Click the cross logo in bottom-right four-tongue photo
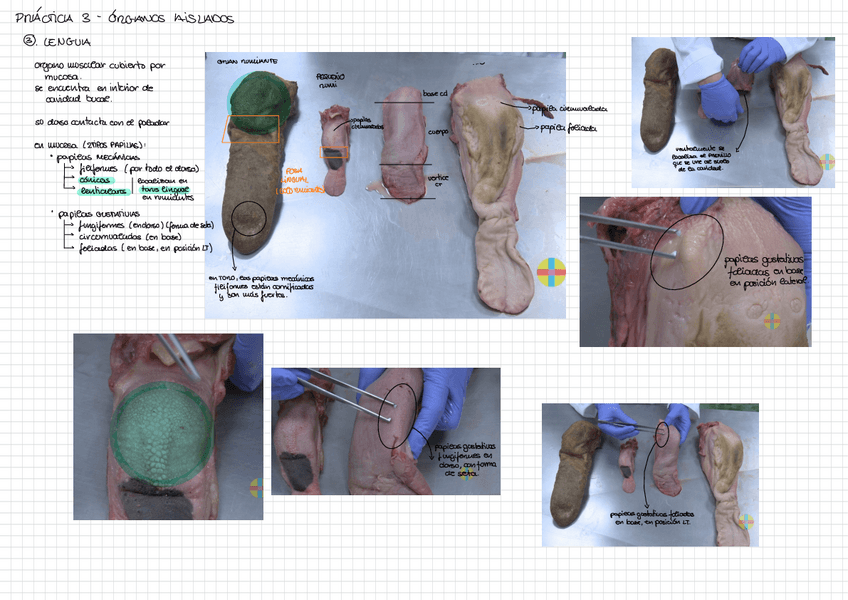The width and height of the screenshot is (848, 600). (x=745, y=521)
